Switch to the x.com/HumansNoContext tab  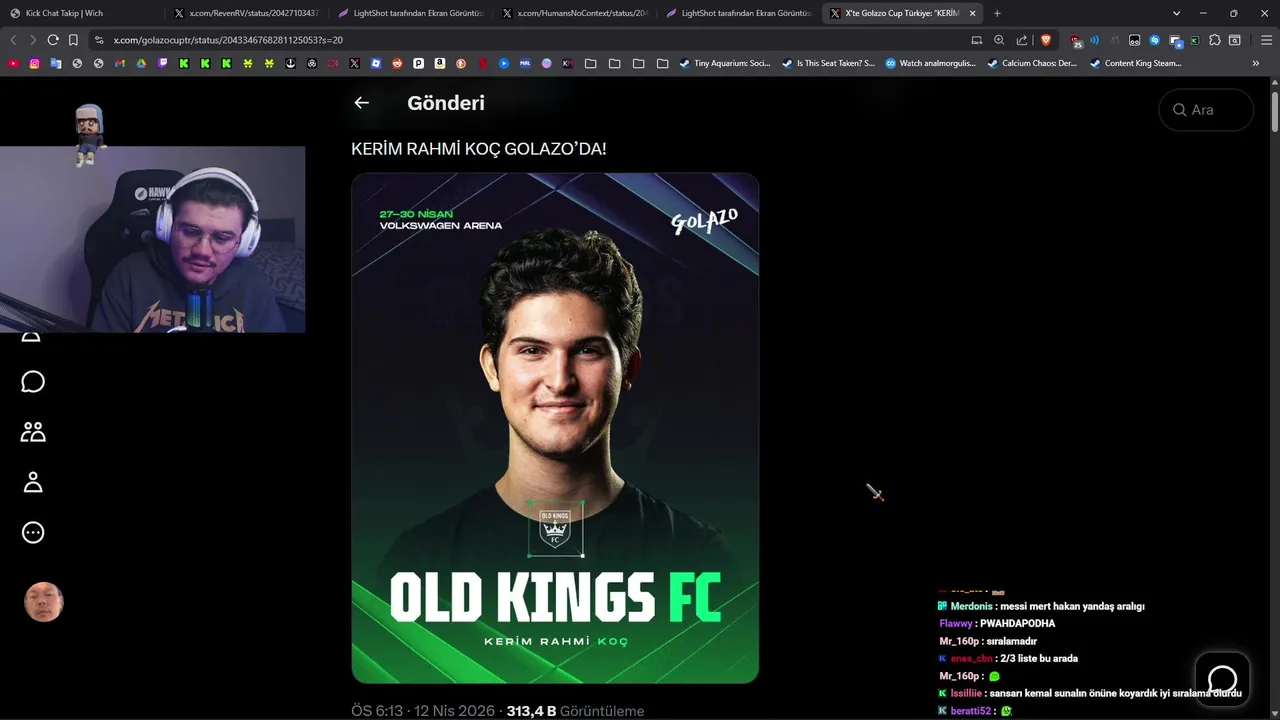(x=574, y=13)
